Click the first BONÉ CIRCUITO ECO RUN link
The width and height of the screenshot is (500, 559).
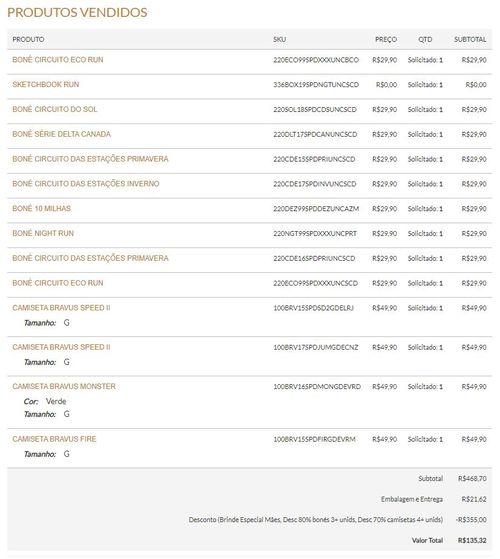click(x=58, y=60)
